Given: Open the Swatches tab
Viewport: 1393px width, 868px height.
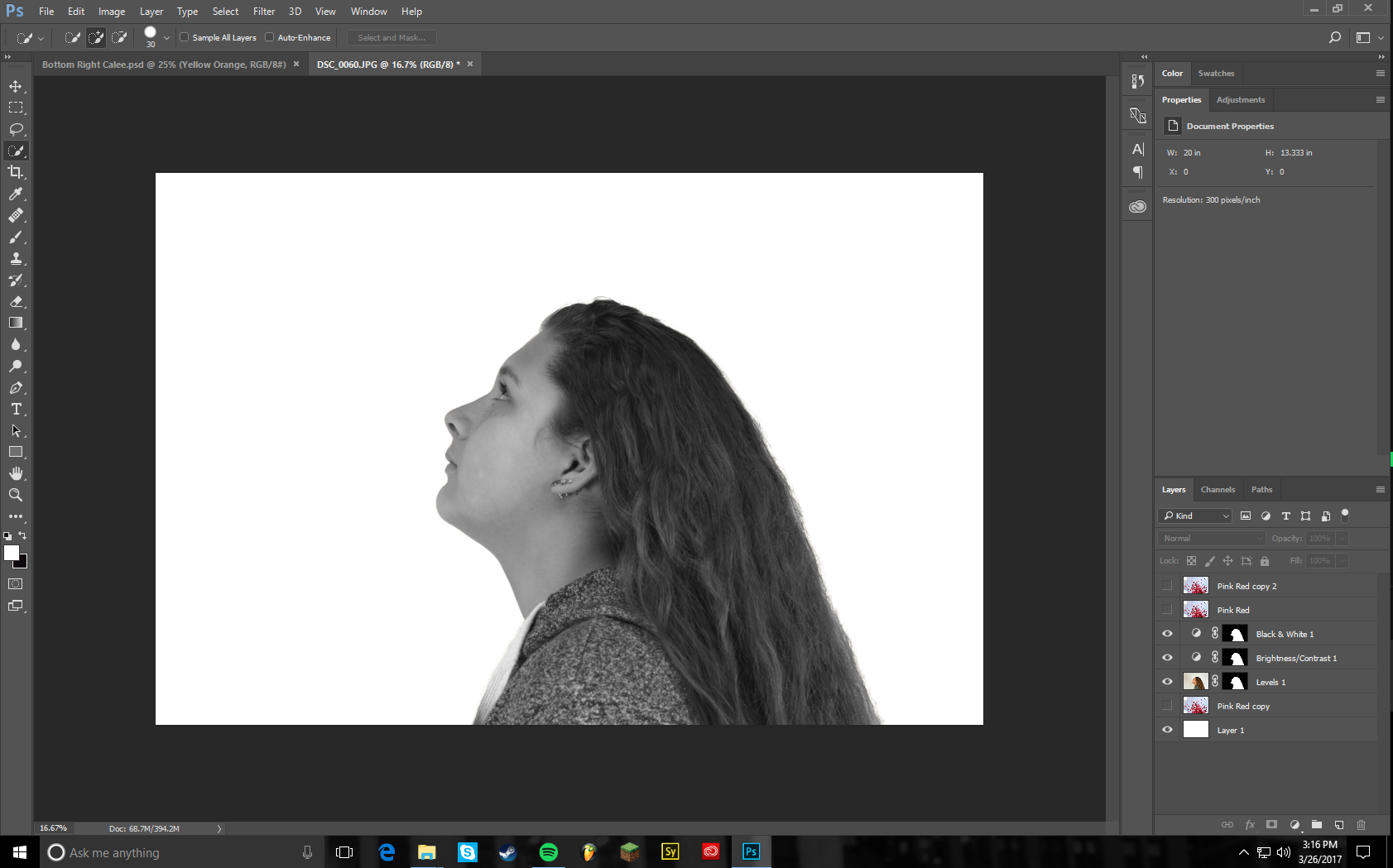Looking at the screenshot, I should click(1216, 73).
